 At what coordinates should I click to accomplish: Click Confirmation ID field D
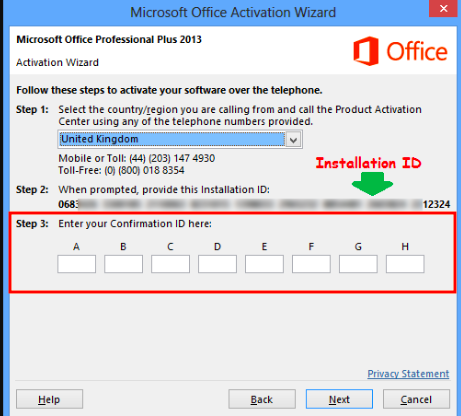pos(217,264)
